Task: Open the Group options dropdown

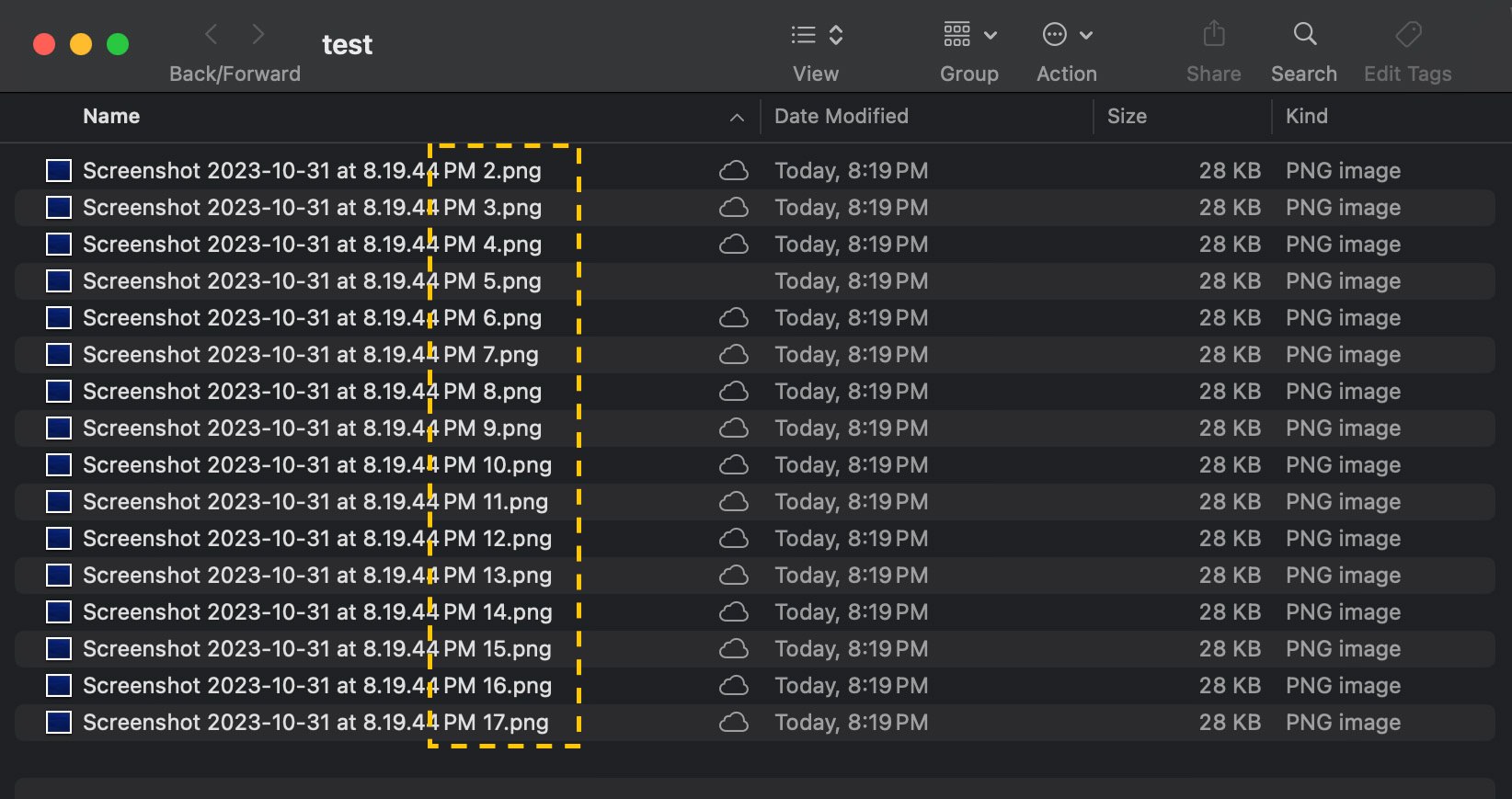Action: (969, 35)
